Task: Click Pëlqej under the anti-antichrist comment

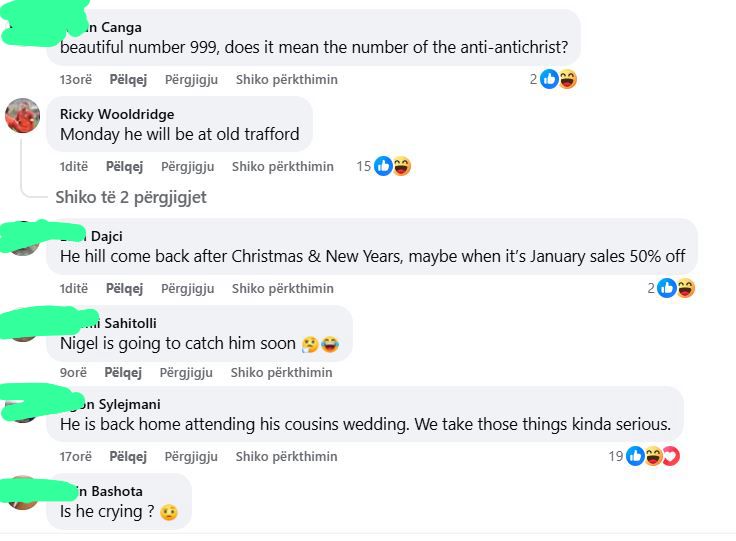Action: (128, 79)
